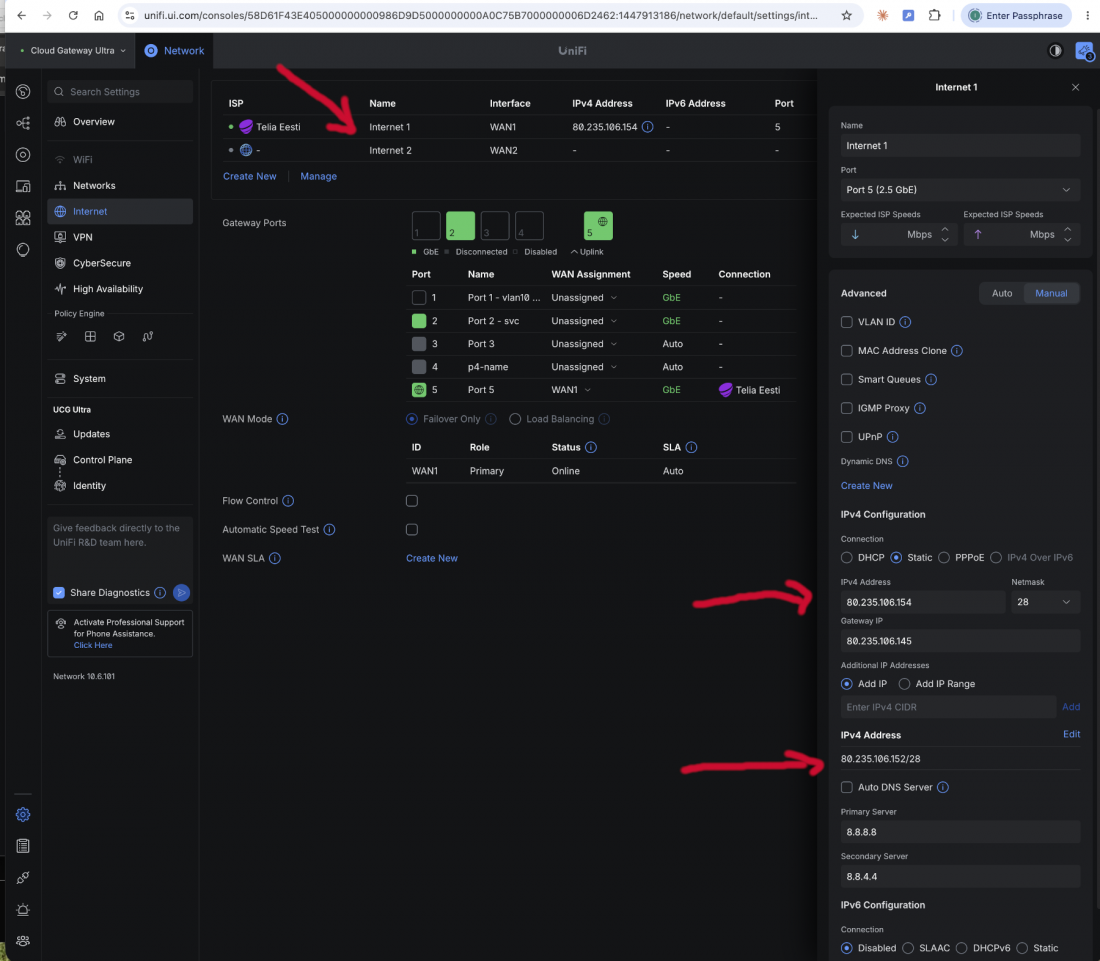This screenshot has width=1100, height=961.
Task: Open Cloud Gateway Ultra console selector
Action: coord(72,51)
